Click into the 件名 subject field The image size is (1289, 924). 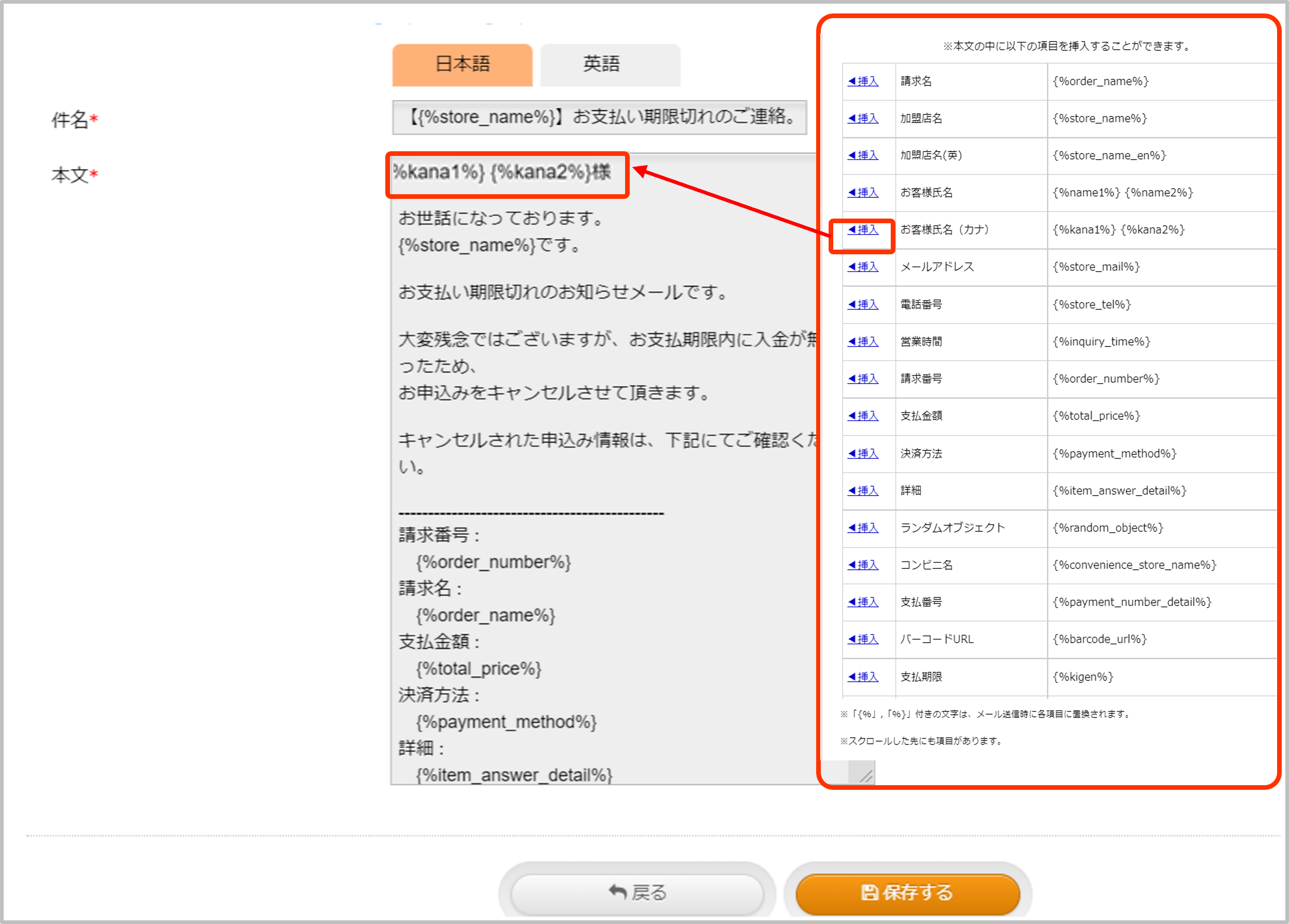pyautogui.click(x=599, y=118)
